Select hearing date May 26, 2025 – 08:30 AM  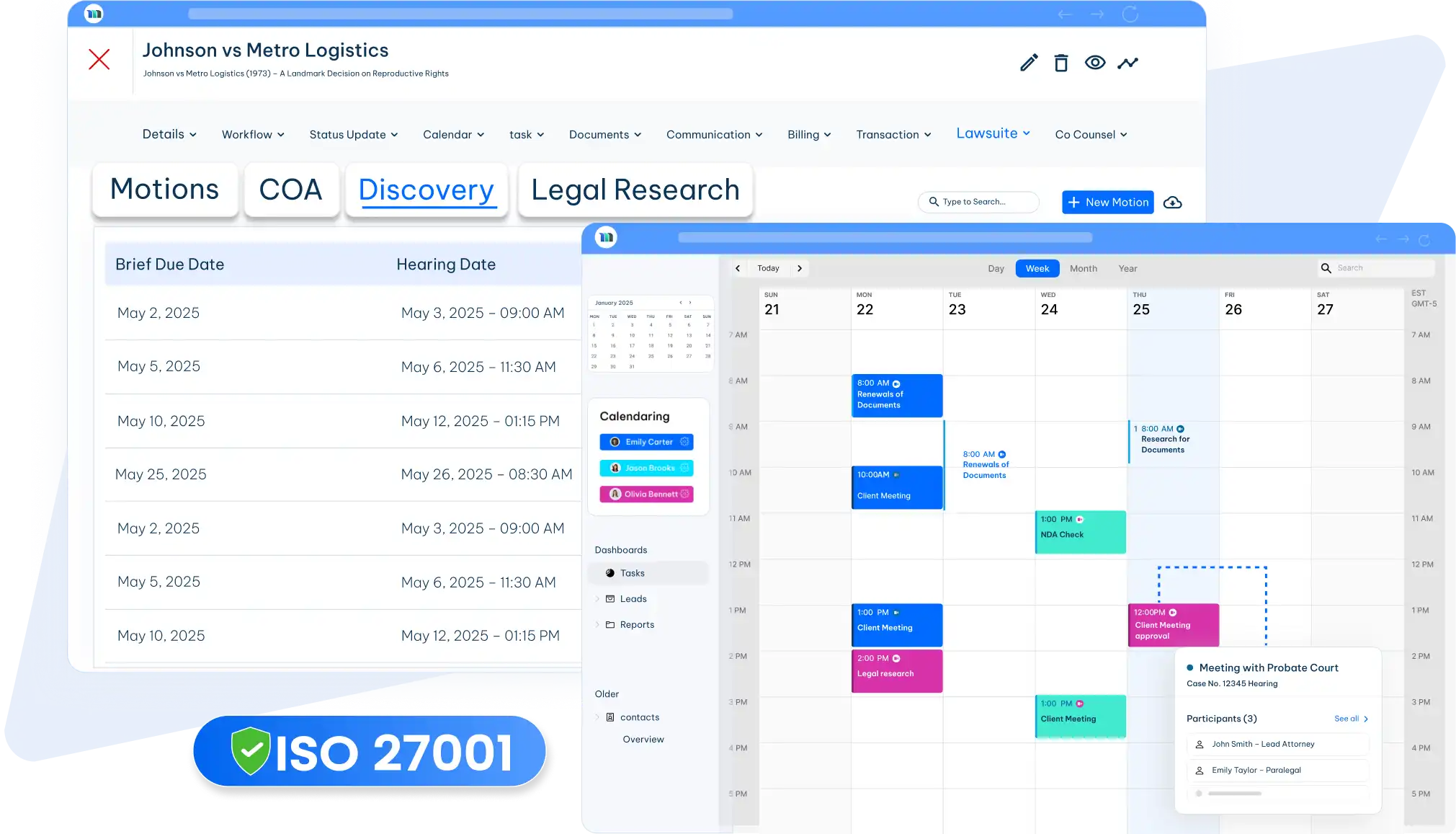coord(487,474)
